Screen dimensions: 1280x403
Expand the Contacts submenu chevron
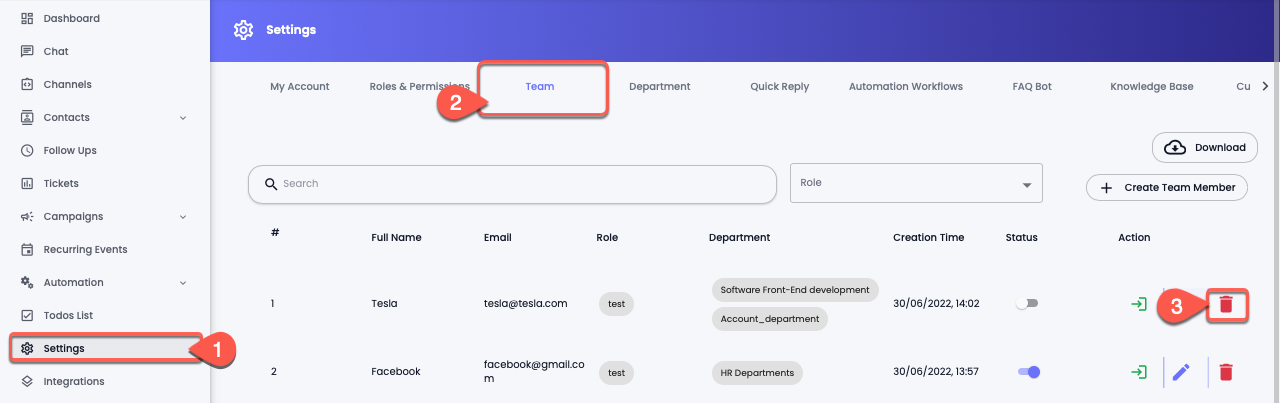click(183, 118)
